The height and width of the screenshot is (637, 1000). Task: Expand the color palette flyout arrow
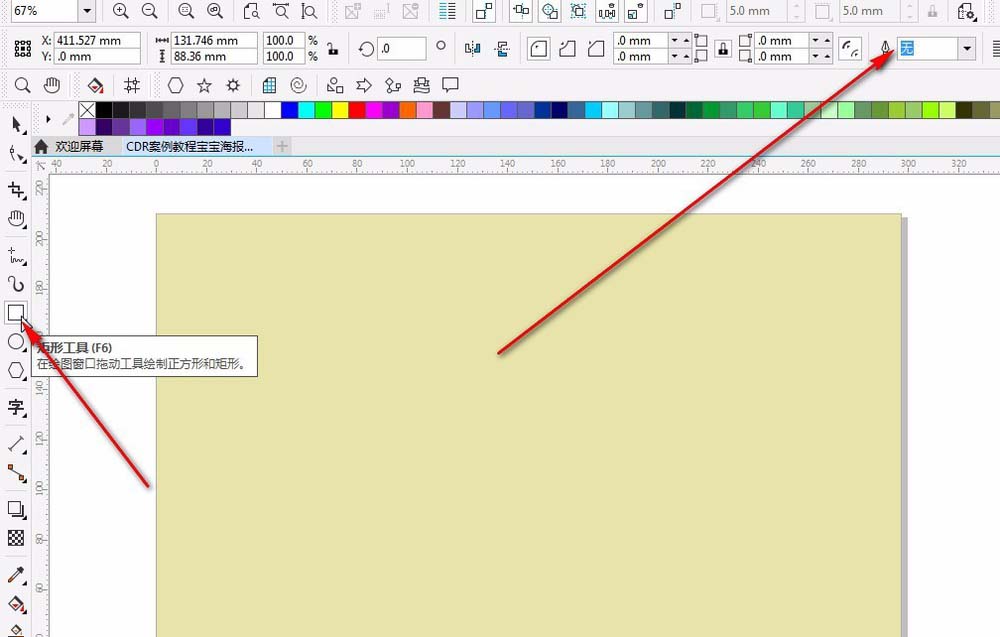click(x=48, y=119)
